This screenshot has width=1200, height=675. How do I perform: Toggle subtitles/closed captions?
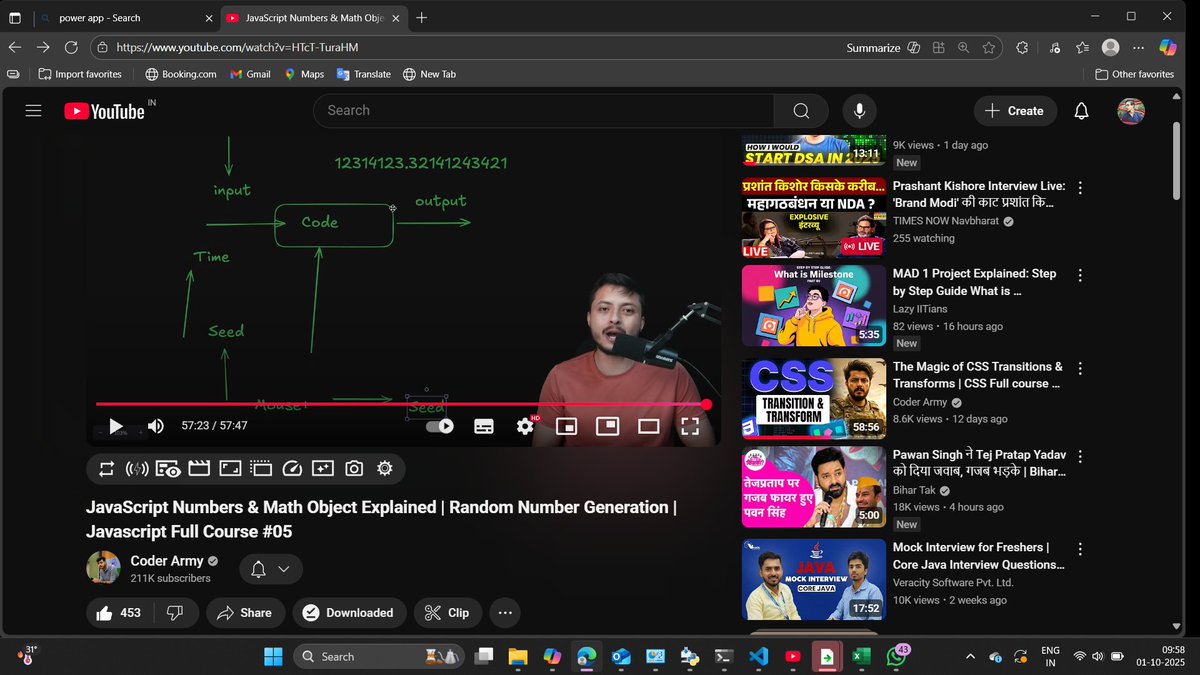(x=483, y=426)
